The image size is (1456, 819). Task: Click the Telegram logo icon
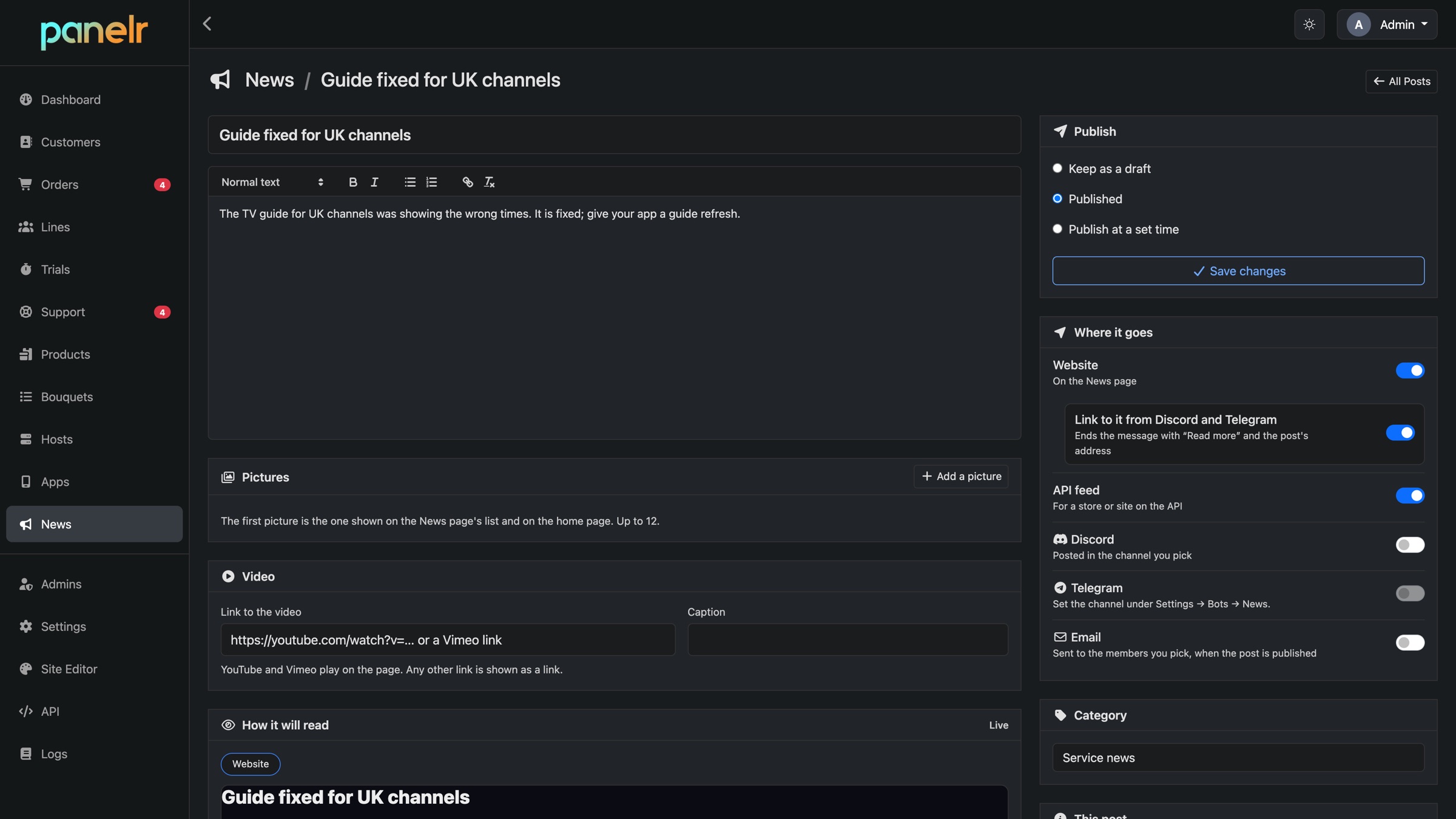click(x=1060, y=588)
